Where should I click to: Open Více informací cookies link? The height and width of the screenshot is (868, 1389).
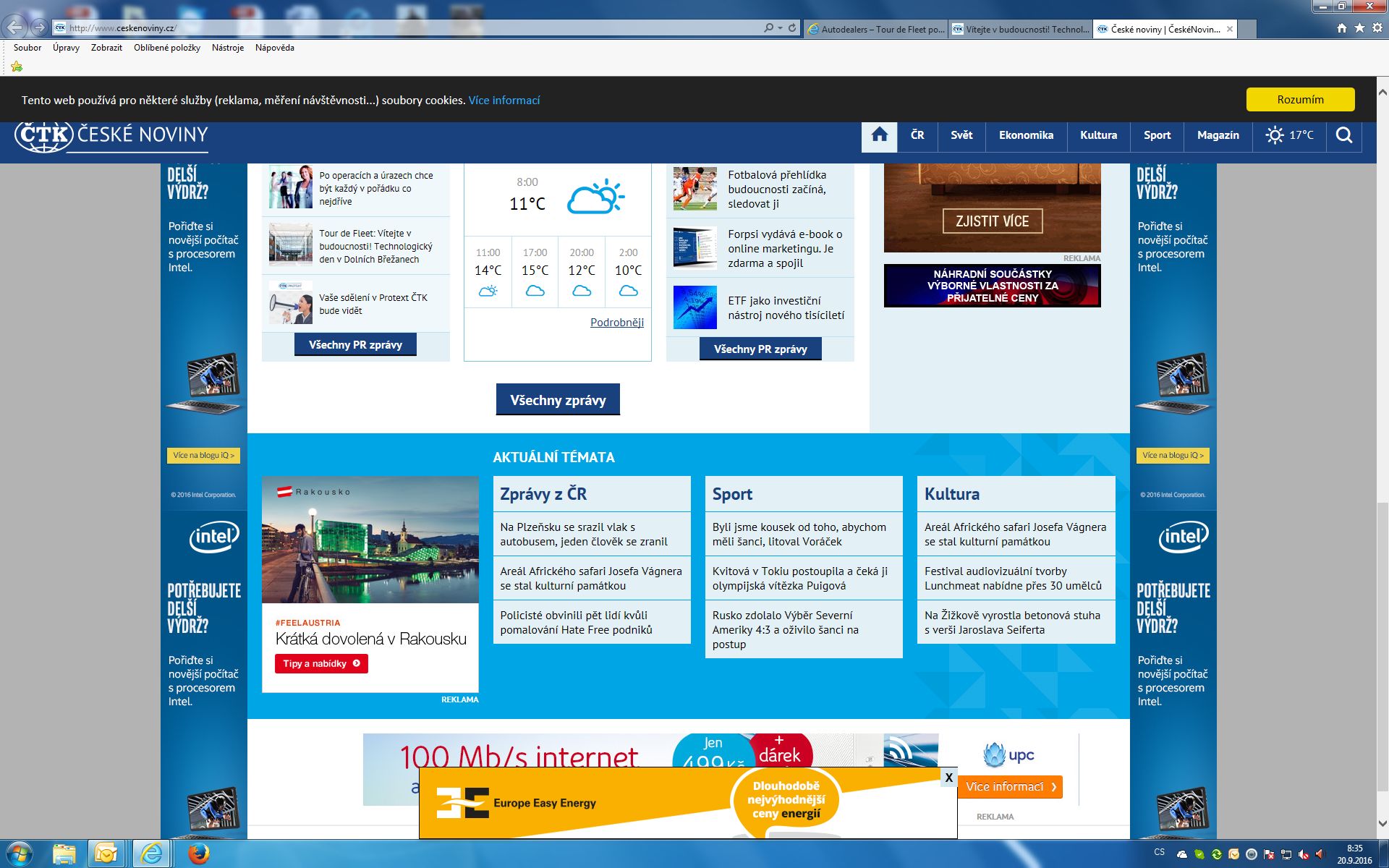(x=504, y=101)
